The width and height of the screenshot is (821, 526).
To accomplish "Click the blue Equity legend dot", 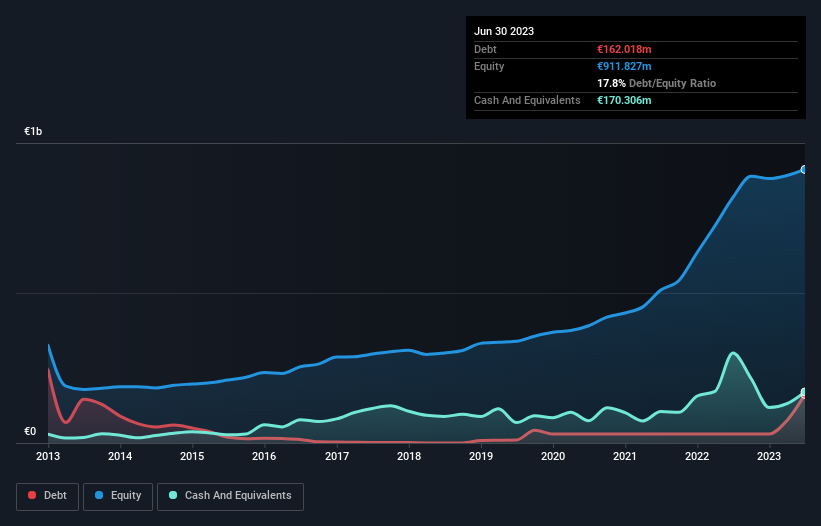I will tap(99, 495).
